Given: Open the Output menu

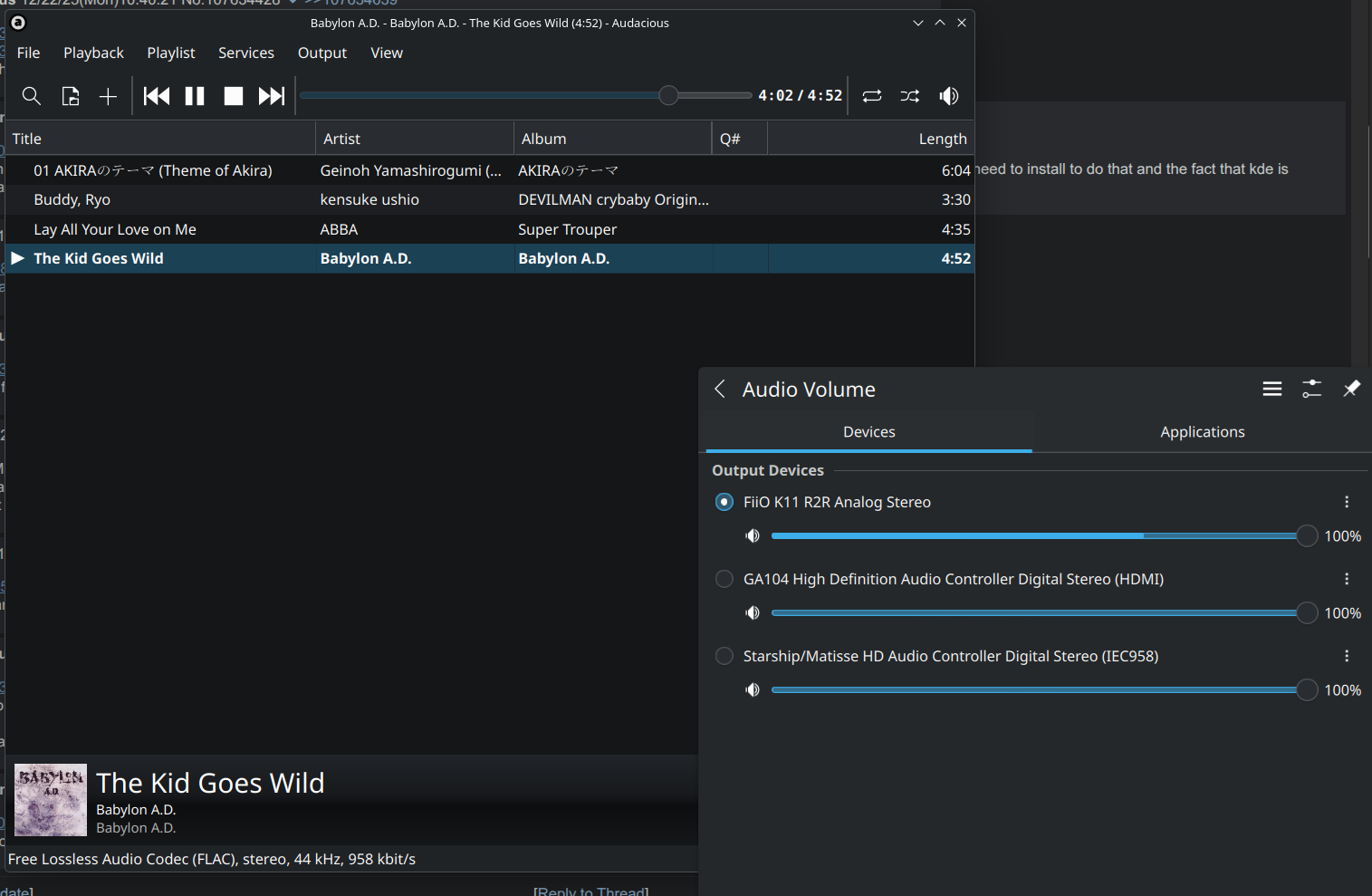Looking at the screenshot, I should (x=322, y=53).
